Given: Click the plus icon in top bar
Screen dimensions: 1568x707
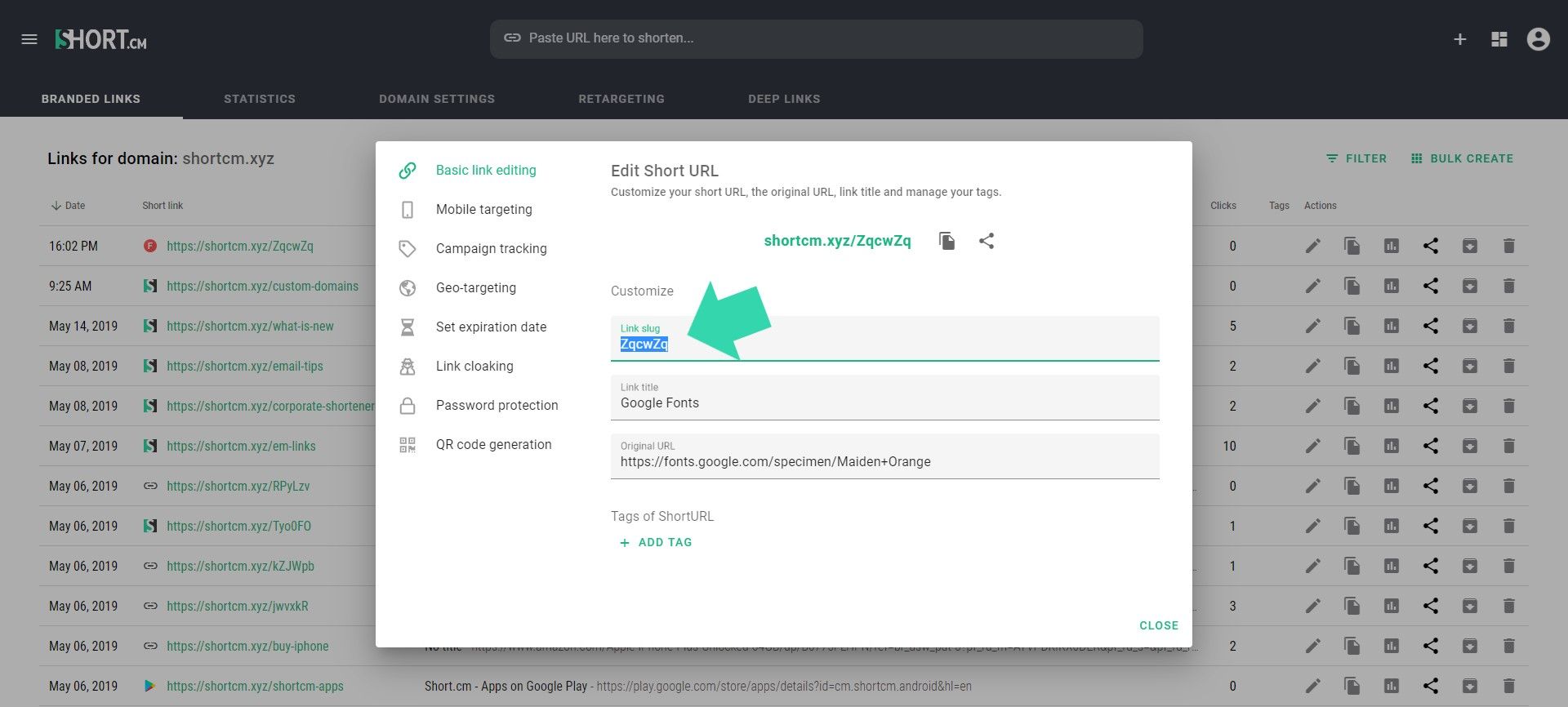Looking at the screenshot, I should pos(1460,39).
